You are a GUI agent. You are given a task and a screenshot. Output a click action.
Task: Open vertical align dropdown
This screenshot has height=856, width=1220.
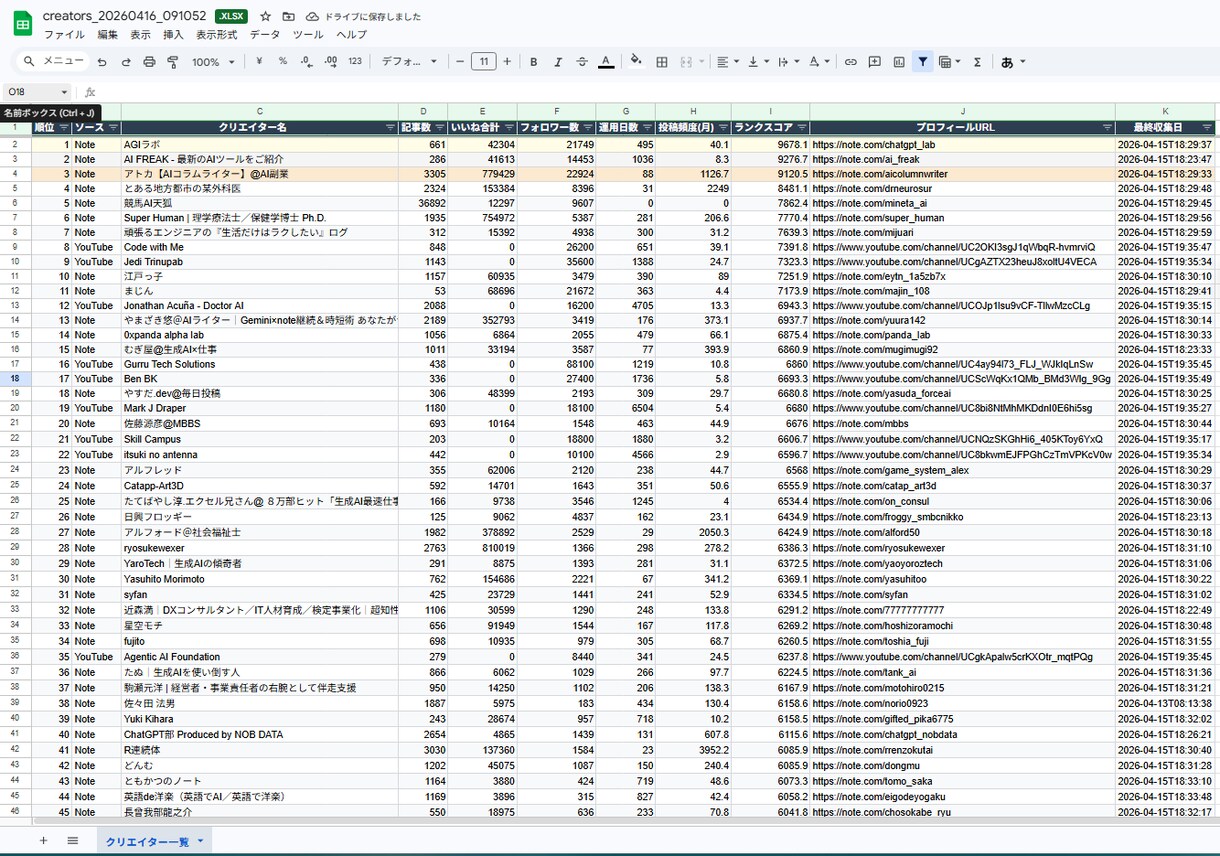click(x=757, y=62)
